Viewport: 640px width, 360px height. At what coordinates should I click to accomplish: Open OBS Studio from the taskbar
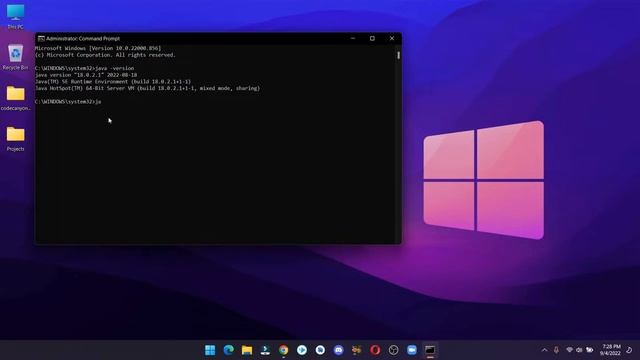pyautogui.click(x=393, y=350)
